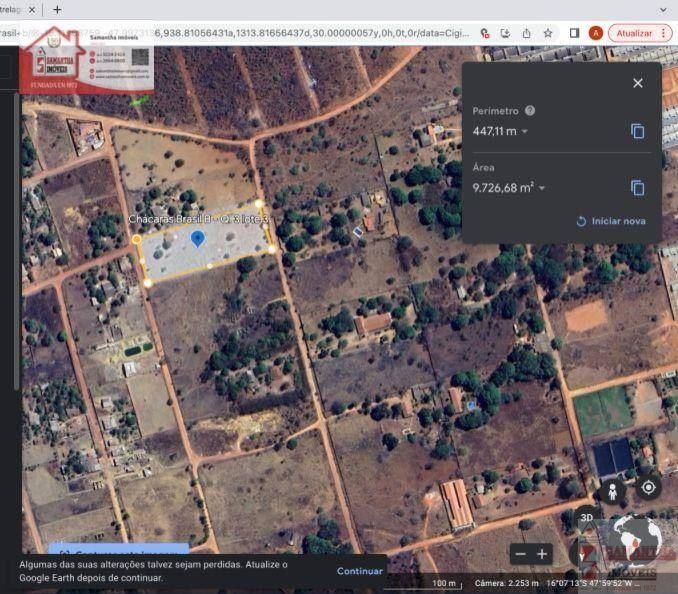The image size is (678, 594).
Task: Open Street View pegman
Action: [x=611, y=491]
